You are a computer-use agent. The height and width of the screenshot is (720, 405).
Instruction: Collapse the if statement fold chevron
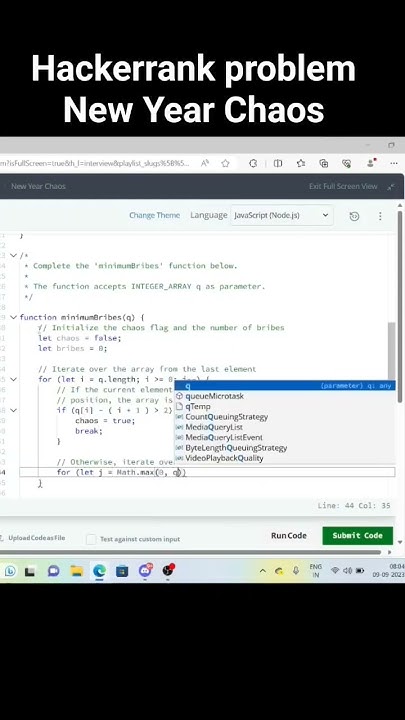(x=14, y=410)
